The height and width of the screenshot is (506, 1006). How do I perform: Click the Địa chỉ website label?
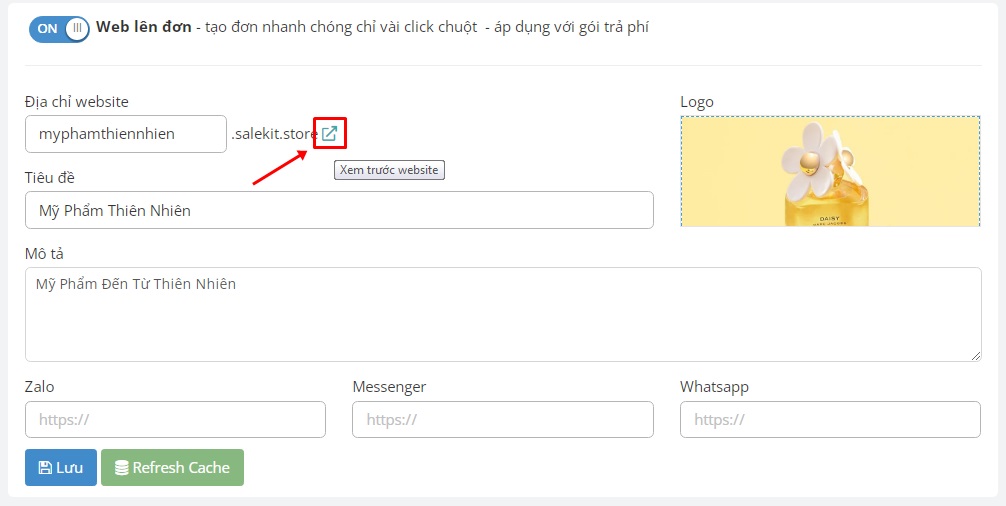[77, 102]
